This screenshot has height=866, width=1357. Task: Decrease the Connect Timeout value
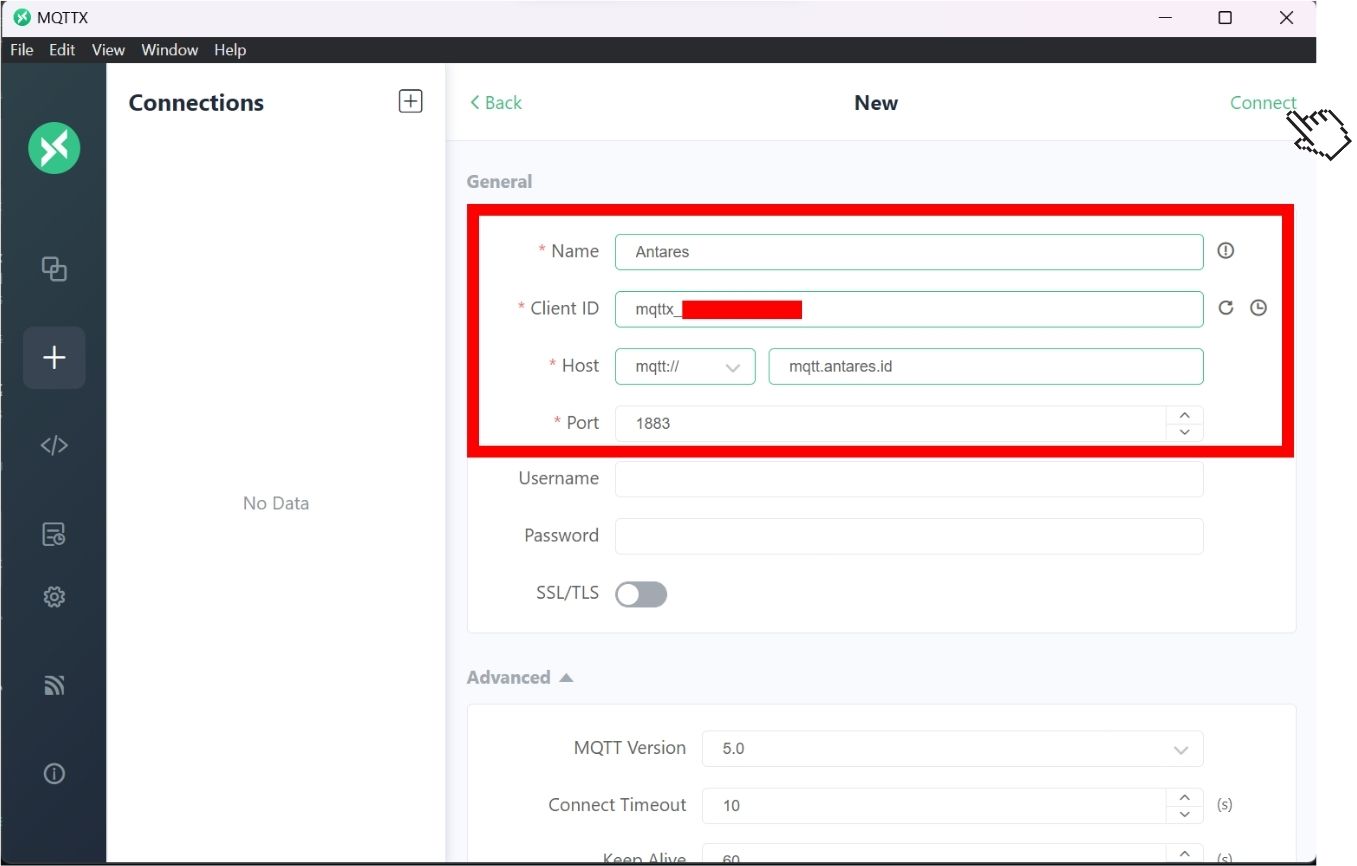tap(1185, 814)
